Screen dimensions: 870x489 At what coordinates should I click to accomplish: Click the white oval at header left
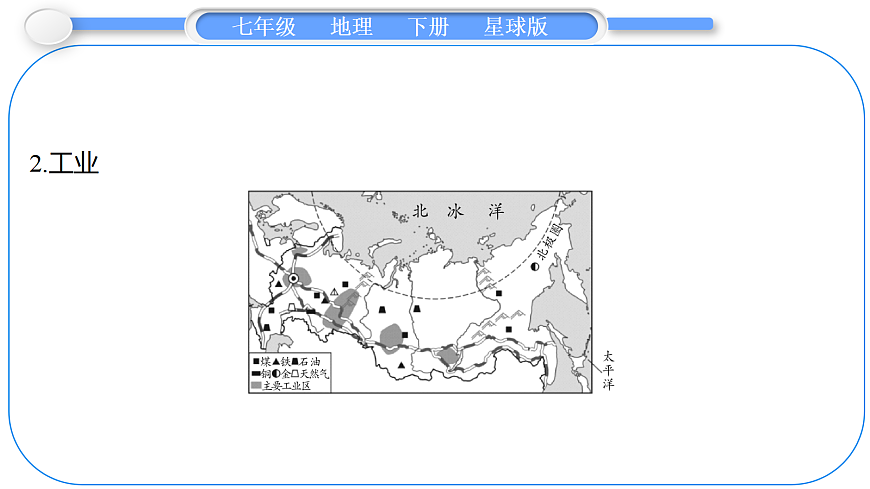pos(49,27)
